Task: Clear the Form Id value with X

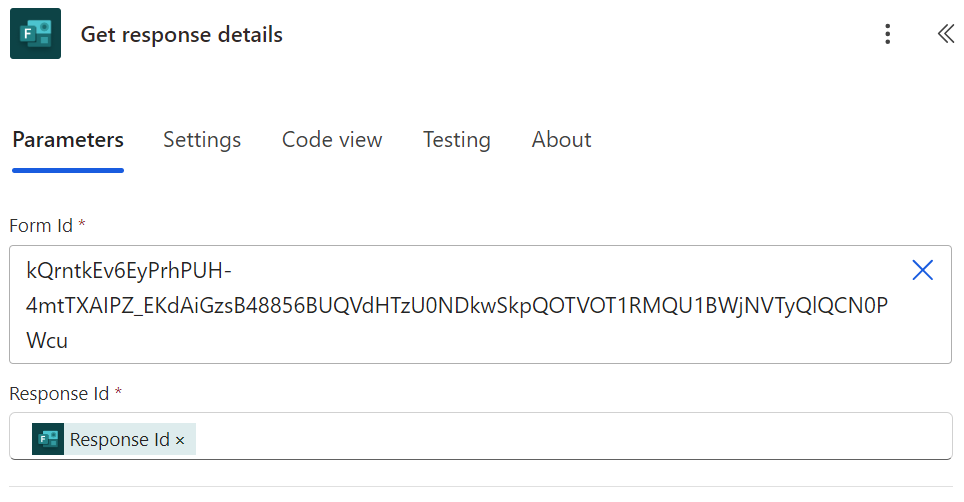Action: [922, 270]
